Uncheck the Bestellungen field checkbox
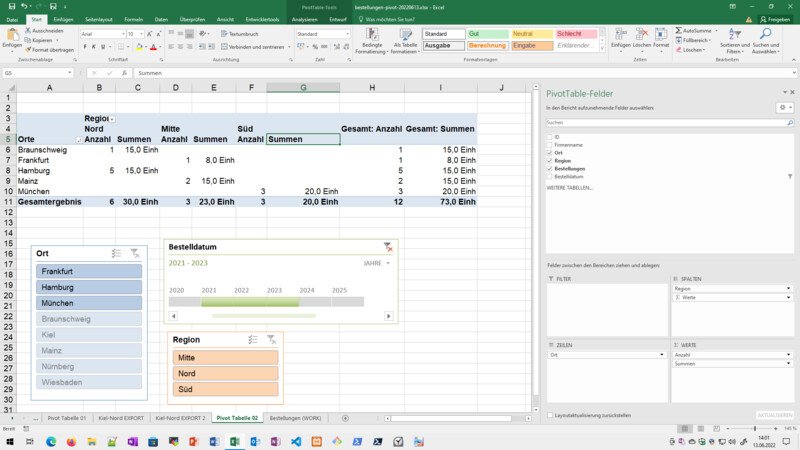Viewport: 800px width, 450px height. [549, 168]
